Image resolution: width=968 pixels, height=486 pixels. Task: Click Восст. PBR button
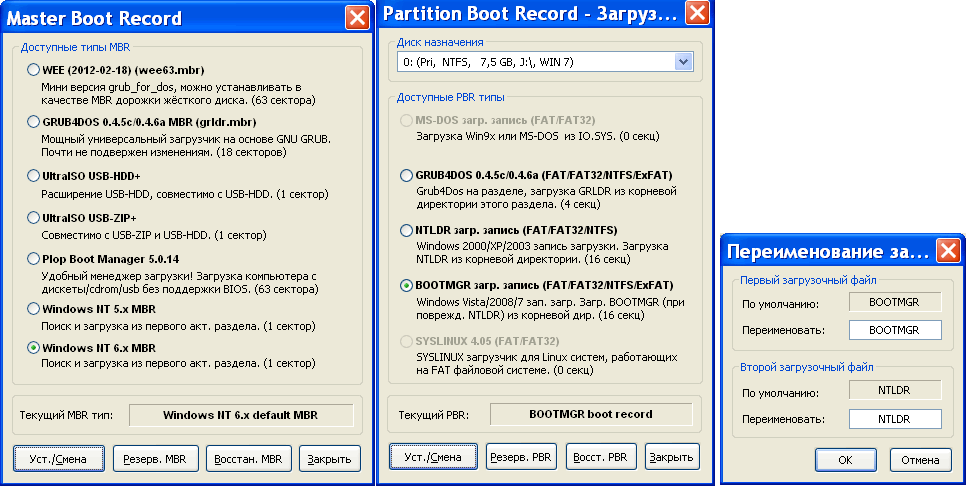point(597,457)
